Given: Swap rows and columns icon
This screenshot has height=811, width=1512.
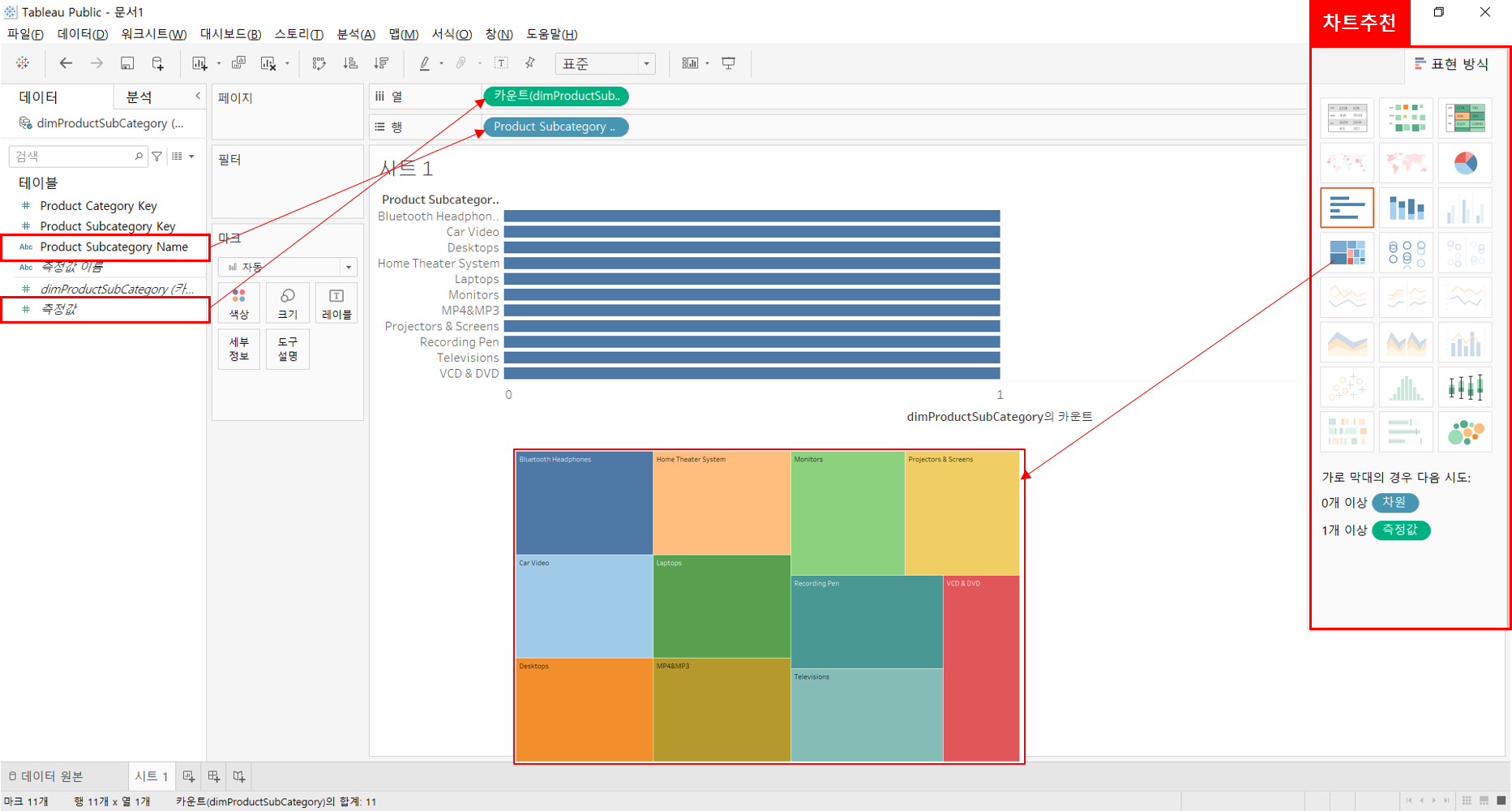Looking at the screenshot, I should [319, 63].
